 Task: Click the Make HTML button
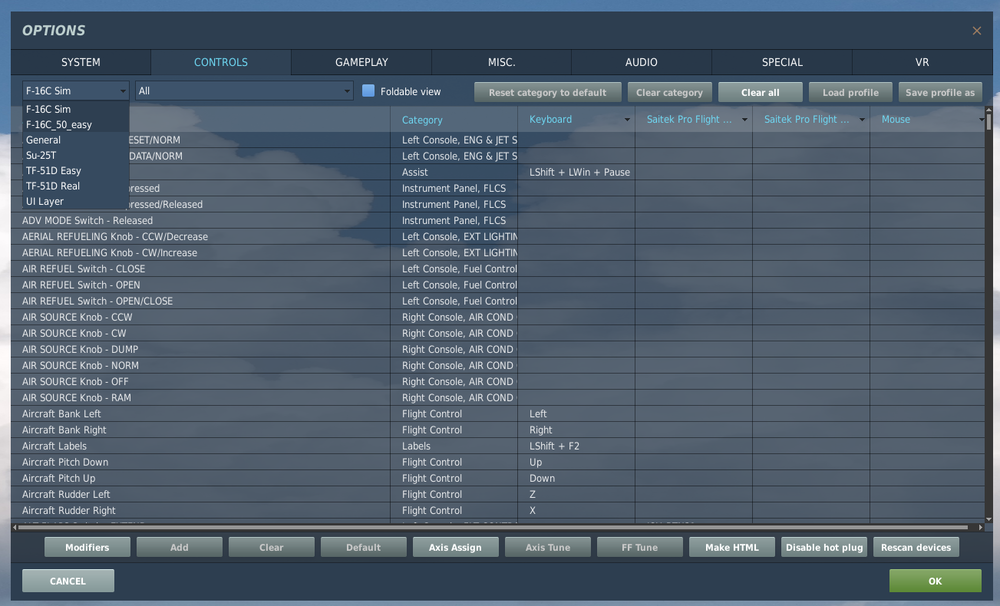click(x=732, y=547)
